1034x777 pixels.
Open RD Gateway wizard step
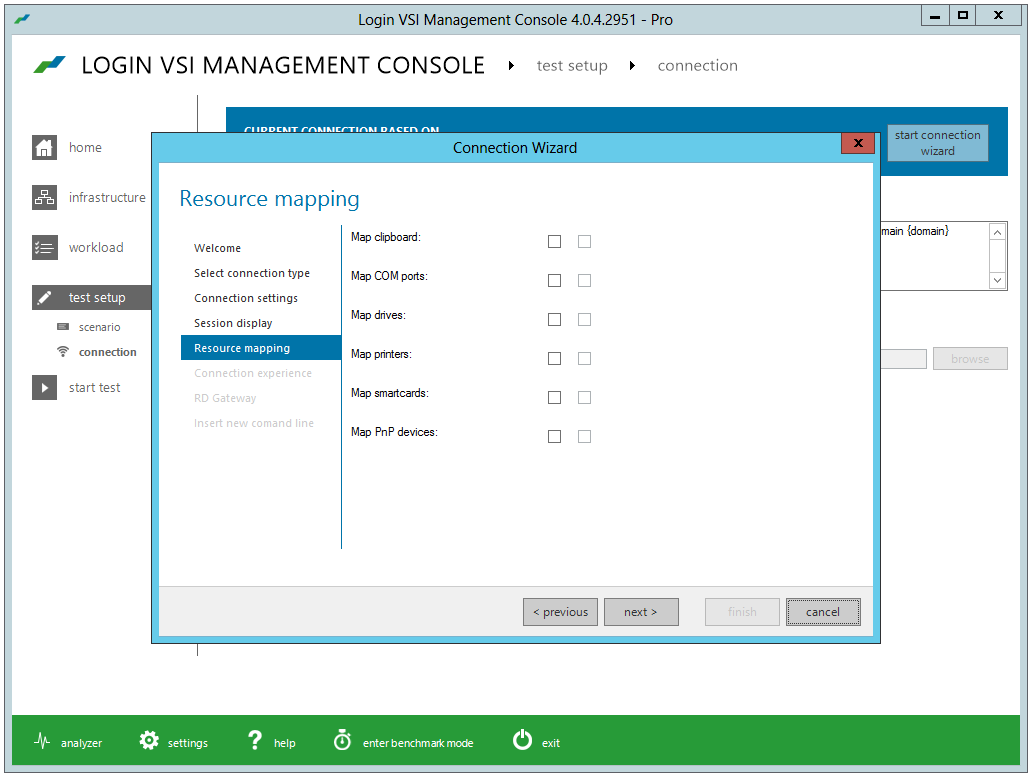click(225, 398)
